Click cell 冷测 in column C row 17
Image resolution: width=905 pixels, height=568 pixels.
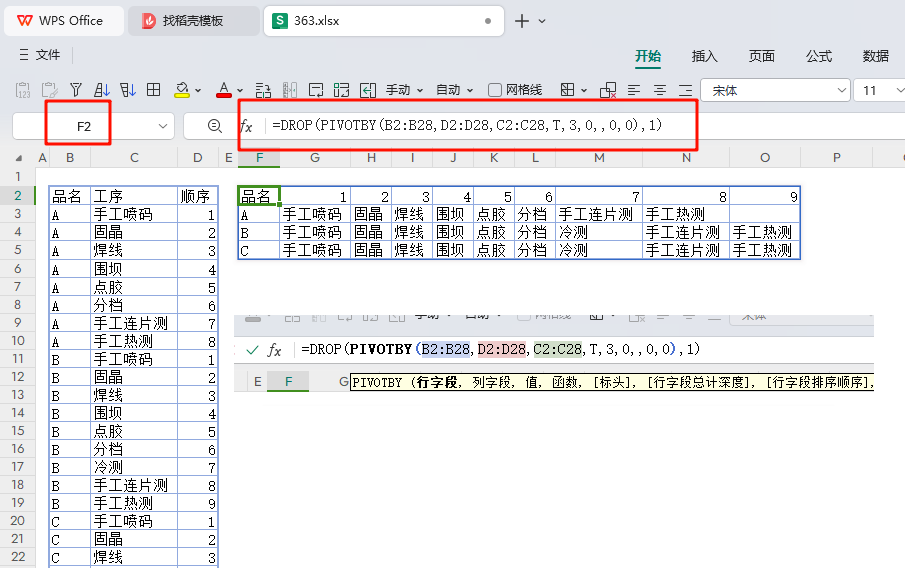point(134,467)
